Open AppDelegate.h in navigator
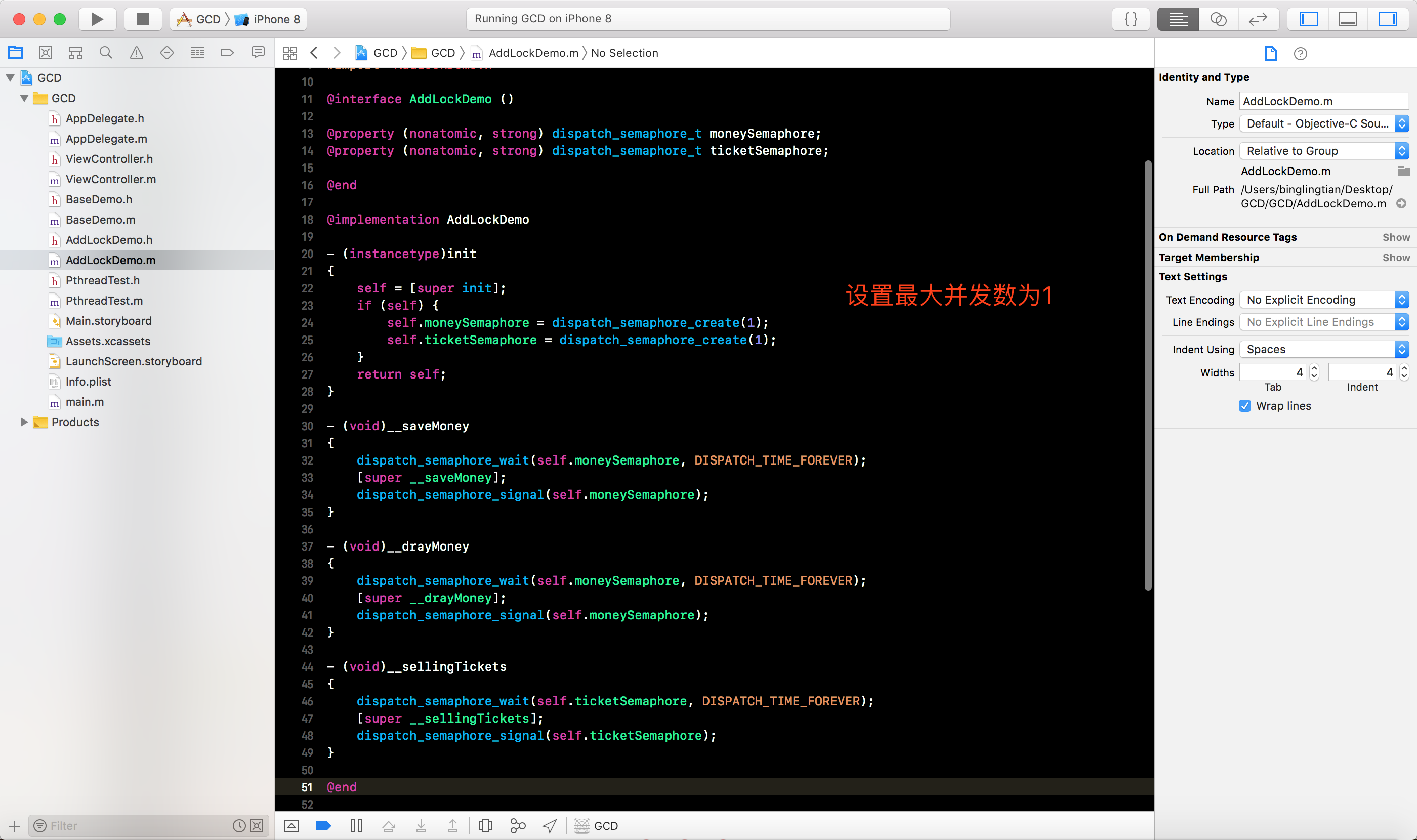The width and height of the screenshot is (1417, 840). pyautogui.click(x=105, y=118)
